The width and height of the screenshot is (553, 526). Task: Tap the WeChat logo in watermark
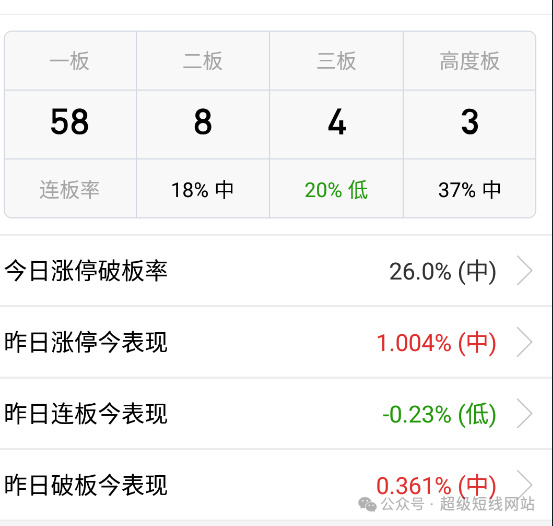coord(367,504)
